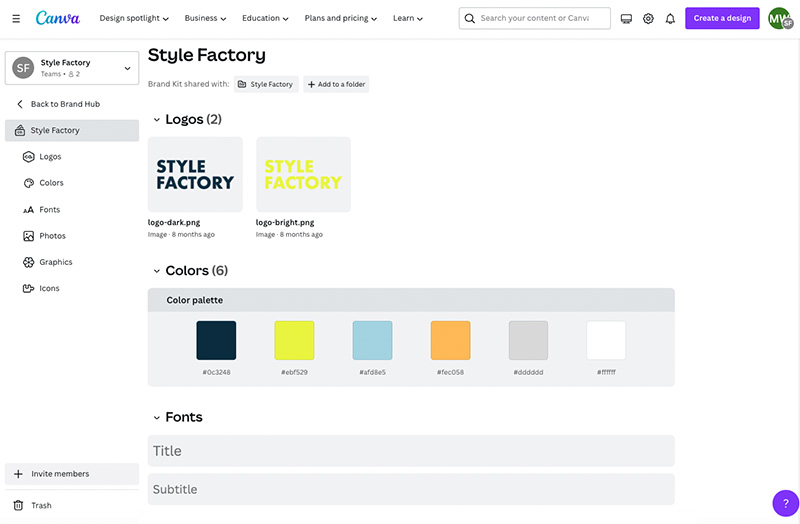Open the purple help question mark
The image size is (800, 524).
786,503
